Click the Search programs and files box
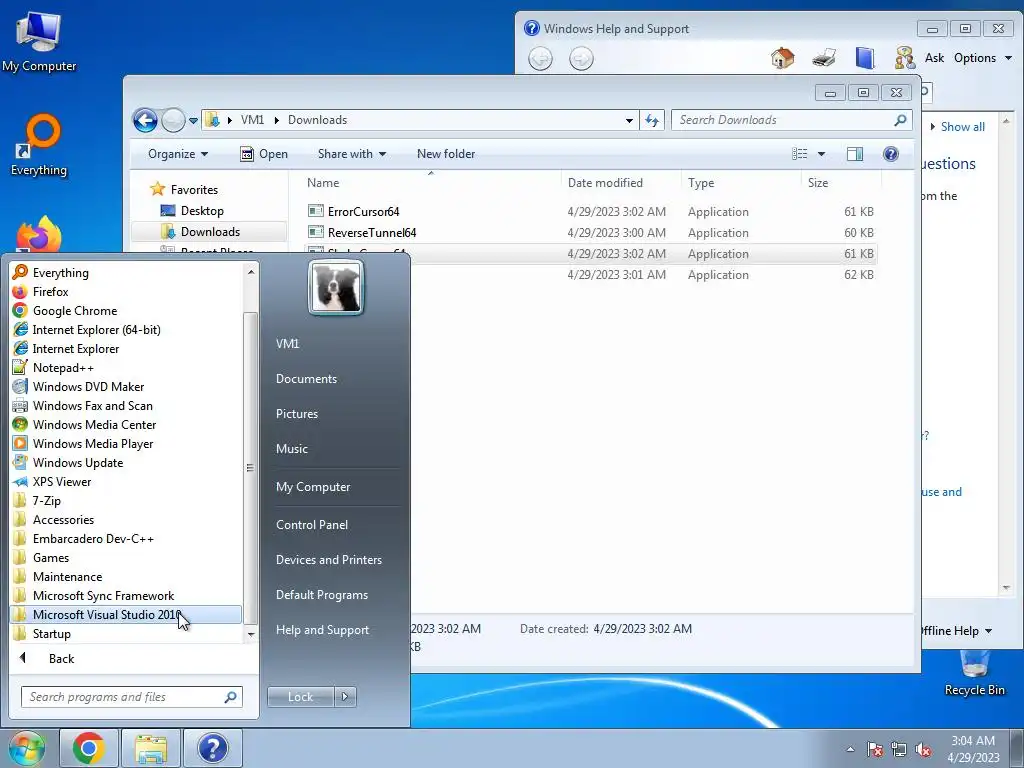Image resolution: width=1024 pixels, height=768 pixels. (132, 697)
